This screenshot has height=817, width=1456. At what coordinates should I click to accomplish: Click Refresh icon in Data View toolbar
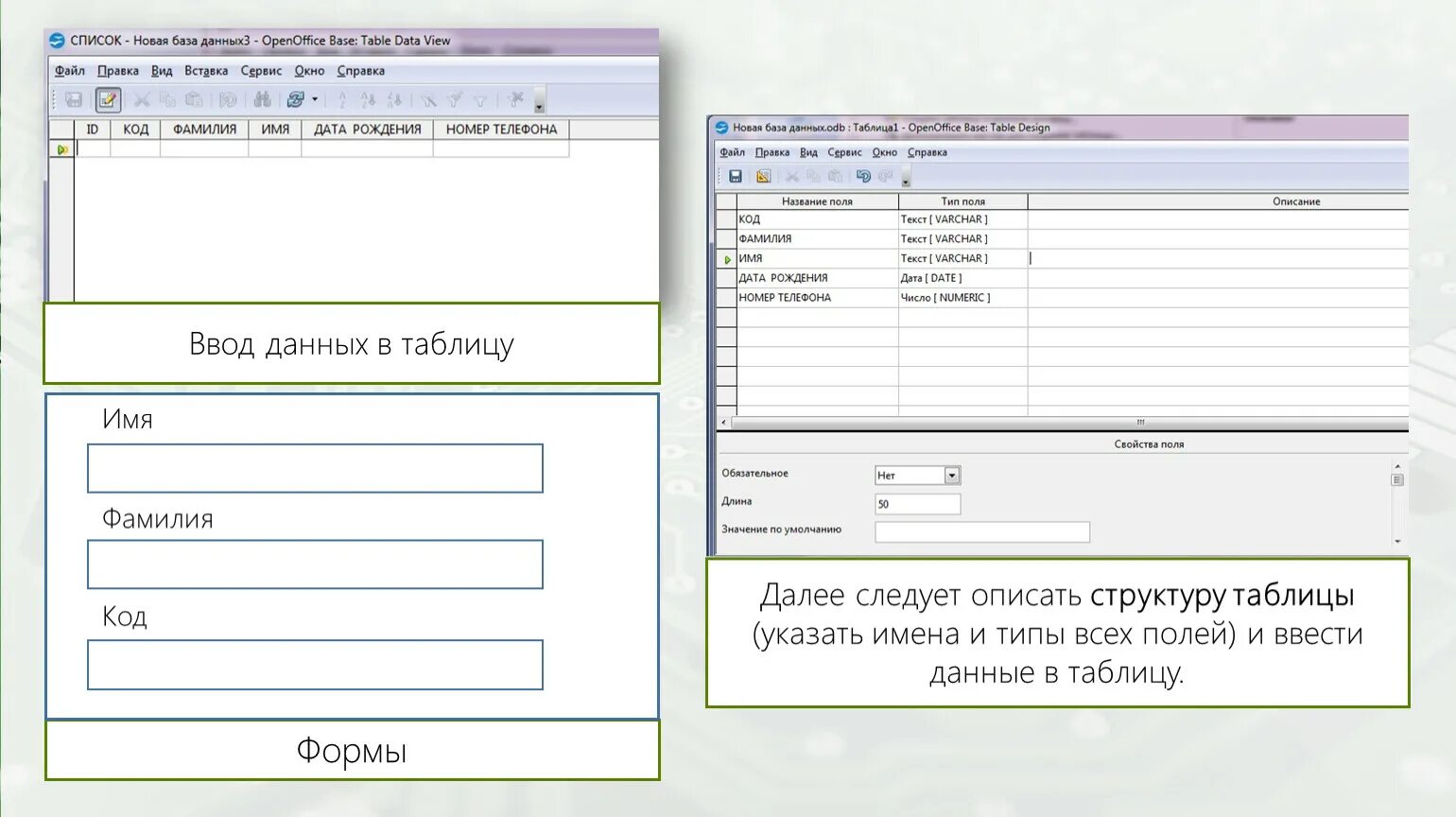click(x=295, y=99)
